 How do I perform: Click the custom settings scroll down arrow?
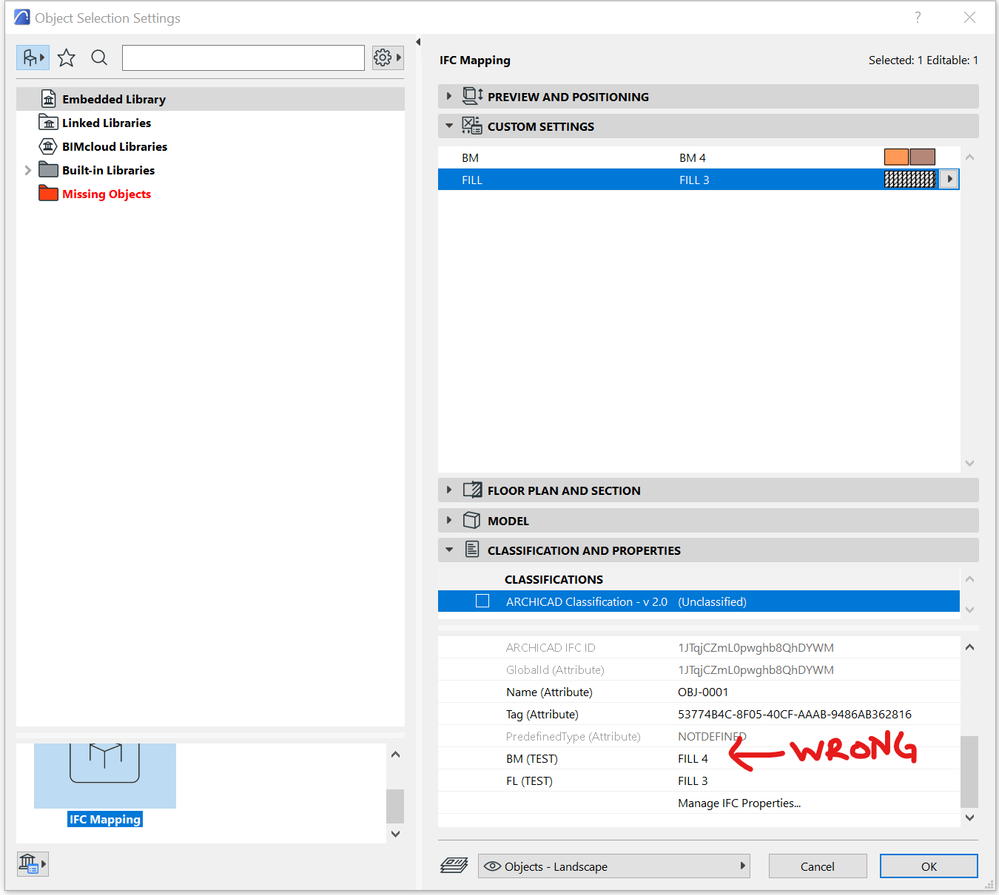point(970,463)
